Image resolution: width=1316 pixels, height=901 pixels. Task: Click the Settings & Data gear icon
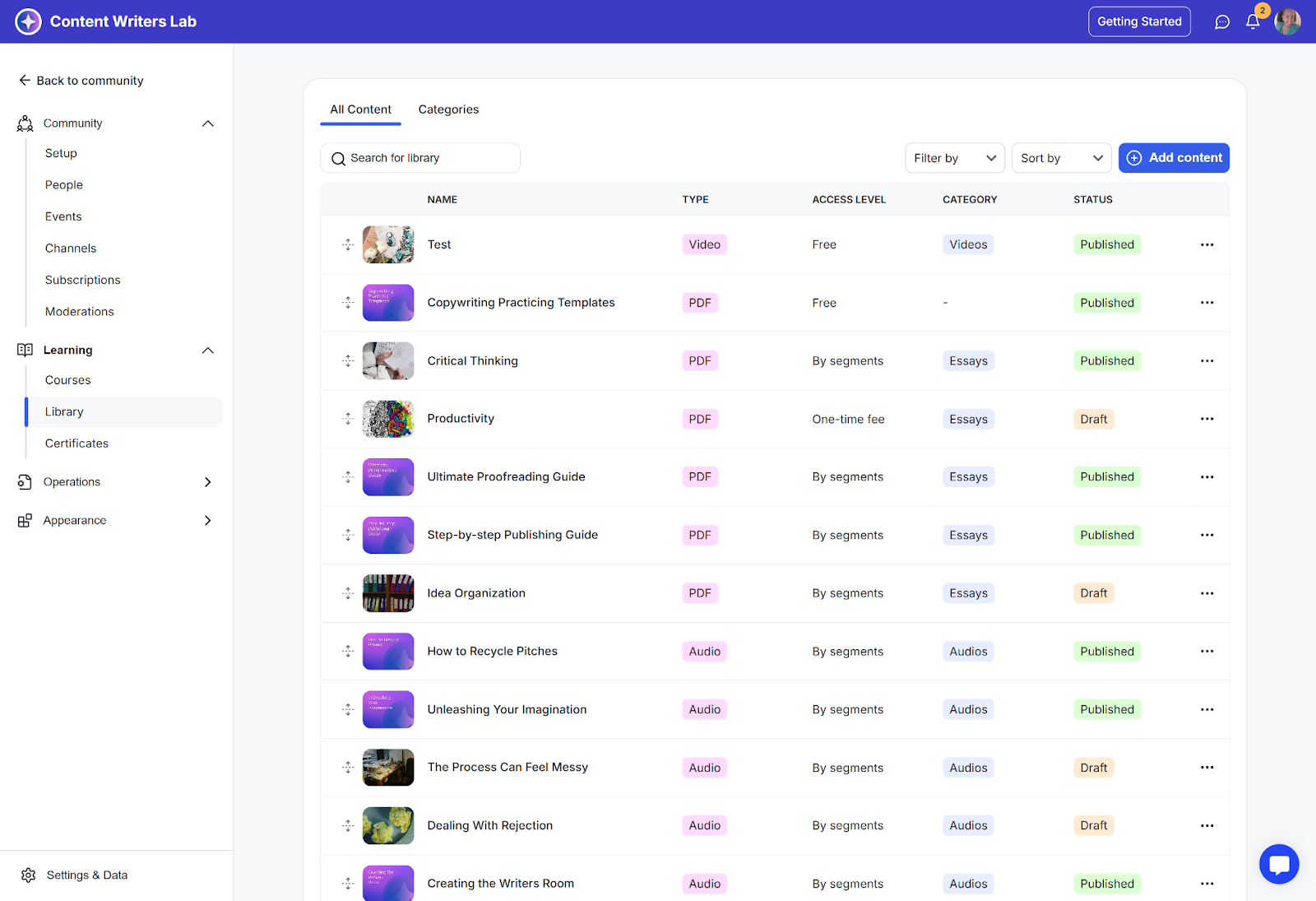(x=29, y=875)
